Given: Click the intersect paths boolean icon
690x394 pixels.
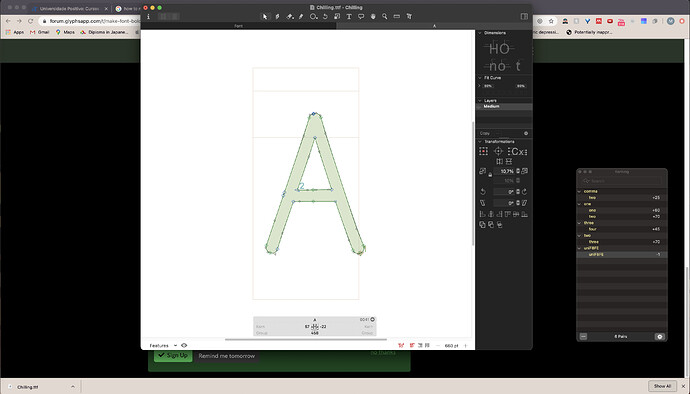Looking at the screenshot, I should 500,225.
